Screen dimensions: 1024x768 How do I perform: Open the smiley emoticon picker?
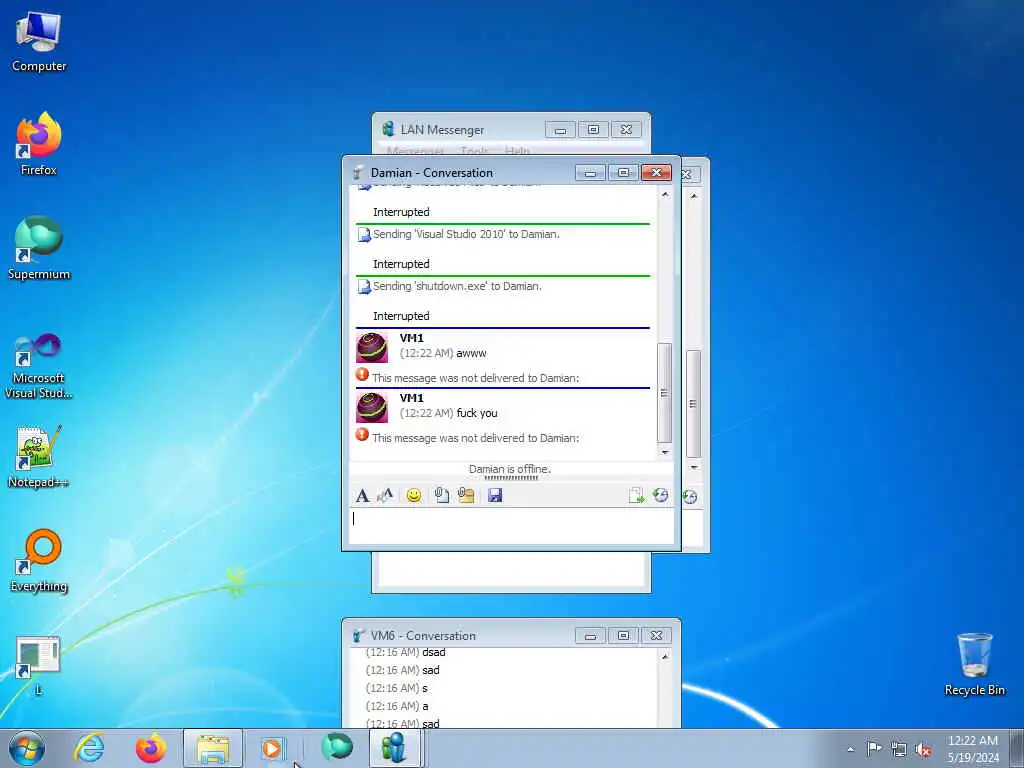click(413, 496)
